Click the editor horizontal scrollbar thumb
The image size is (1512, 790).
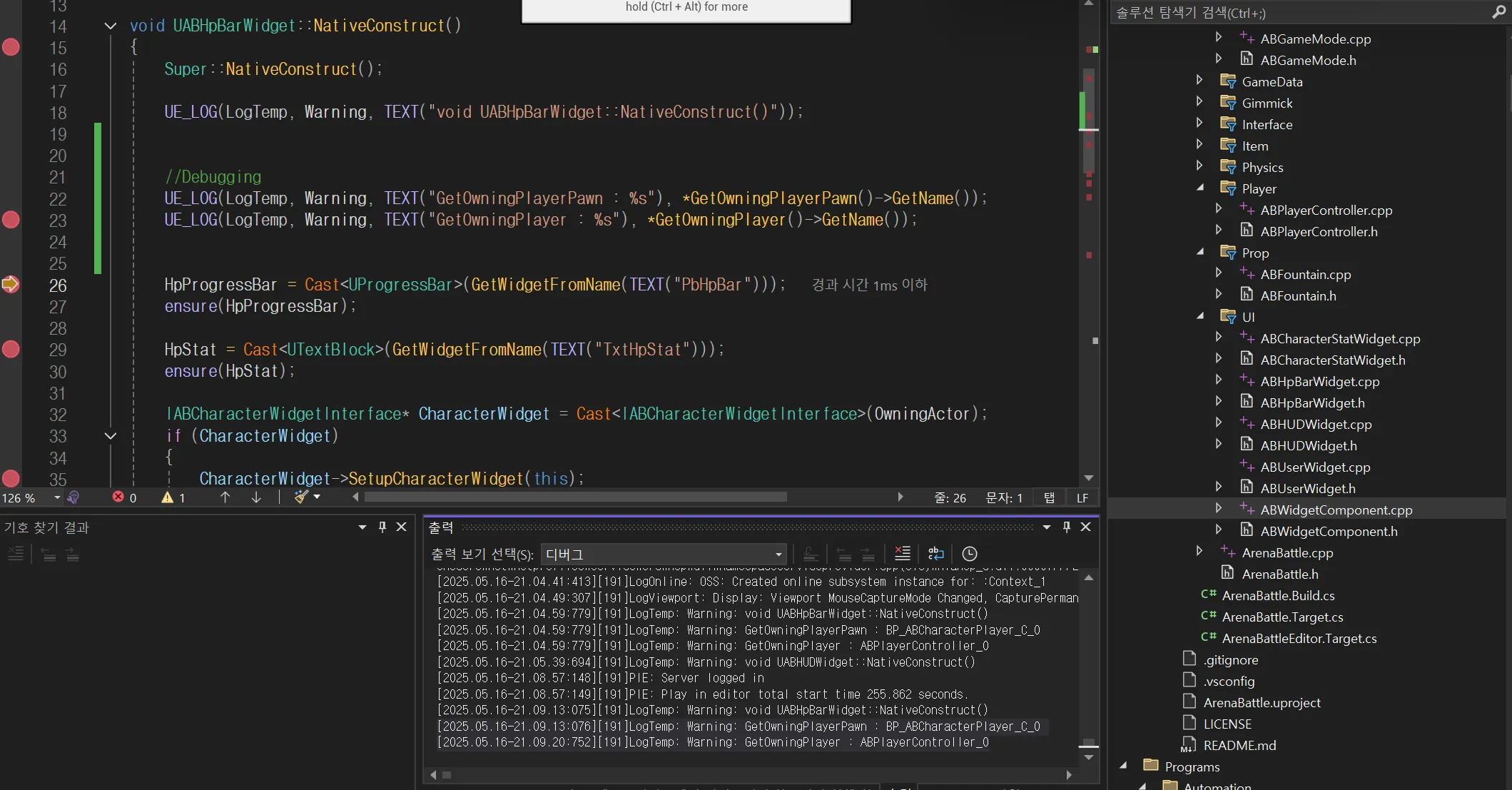click(x=576, y=497)
